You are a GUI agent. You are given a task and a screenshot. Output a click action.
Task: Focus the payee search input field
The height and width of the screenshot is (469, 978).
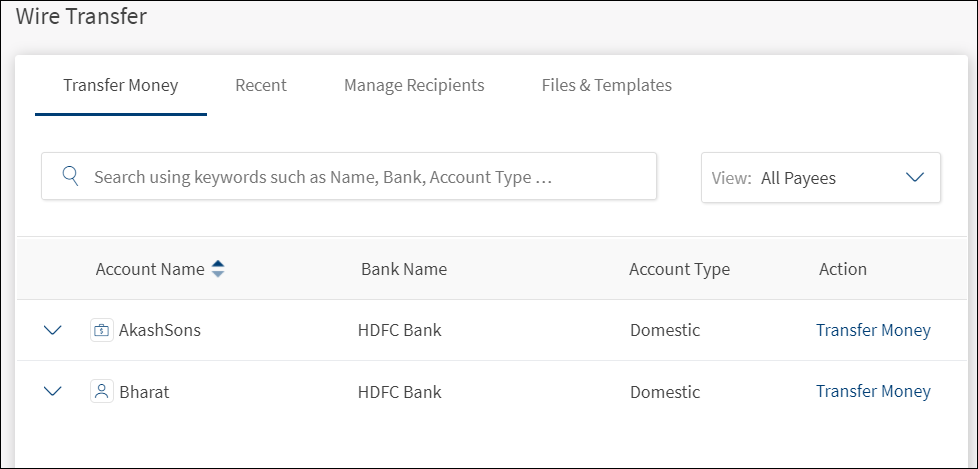(x=360, y=177)
